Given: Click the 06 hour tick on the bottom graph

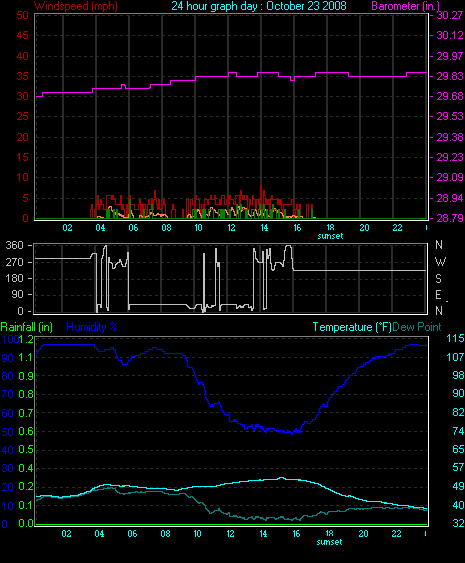Looking at the screenshot, I should click(x=132, y=534).
